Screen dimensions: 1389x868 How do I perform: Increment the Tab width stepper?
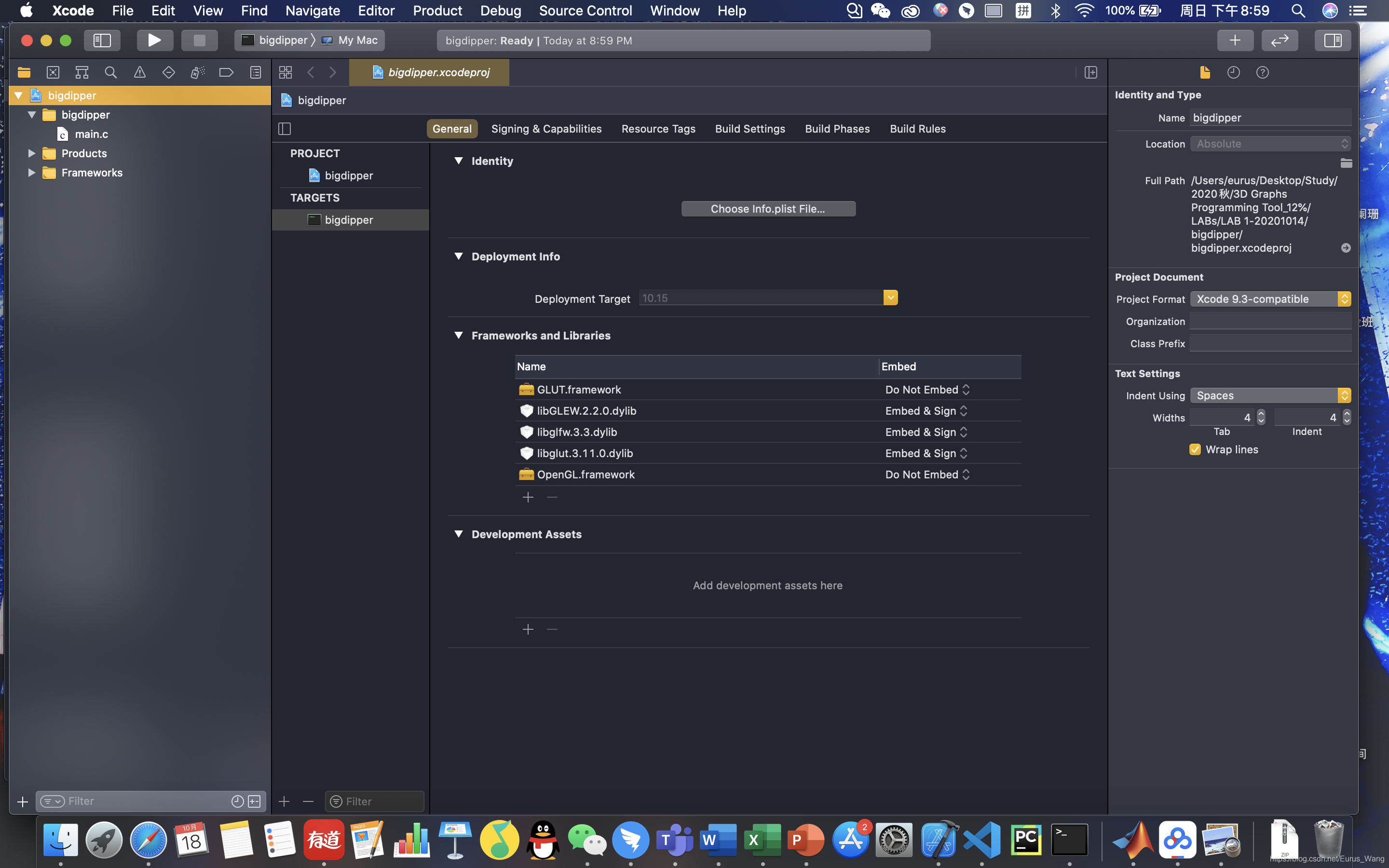tap(1261, 413)
